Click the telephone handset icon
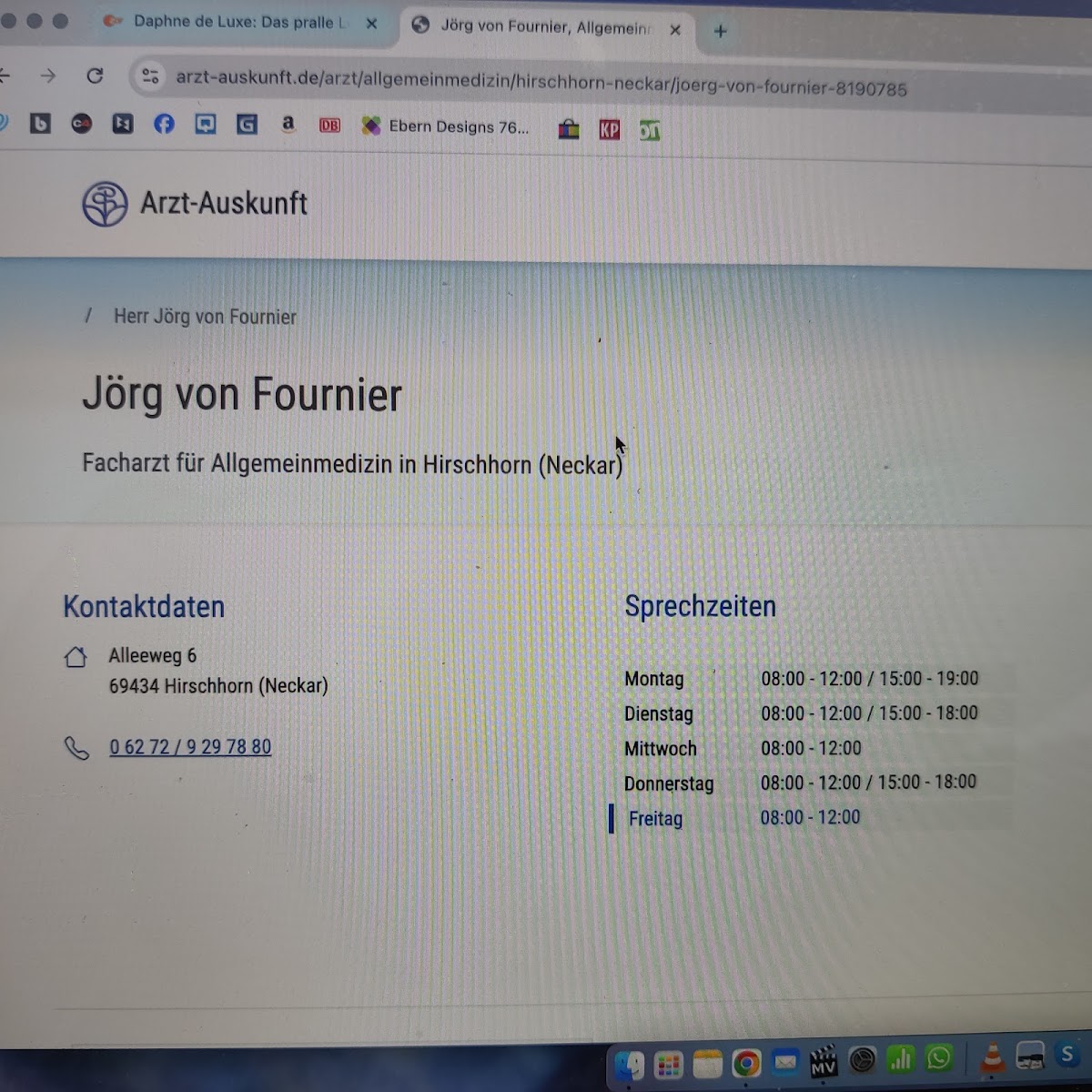Screen dimensions: 1092x1092 (76, 748)
